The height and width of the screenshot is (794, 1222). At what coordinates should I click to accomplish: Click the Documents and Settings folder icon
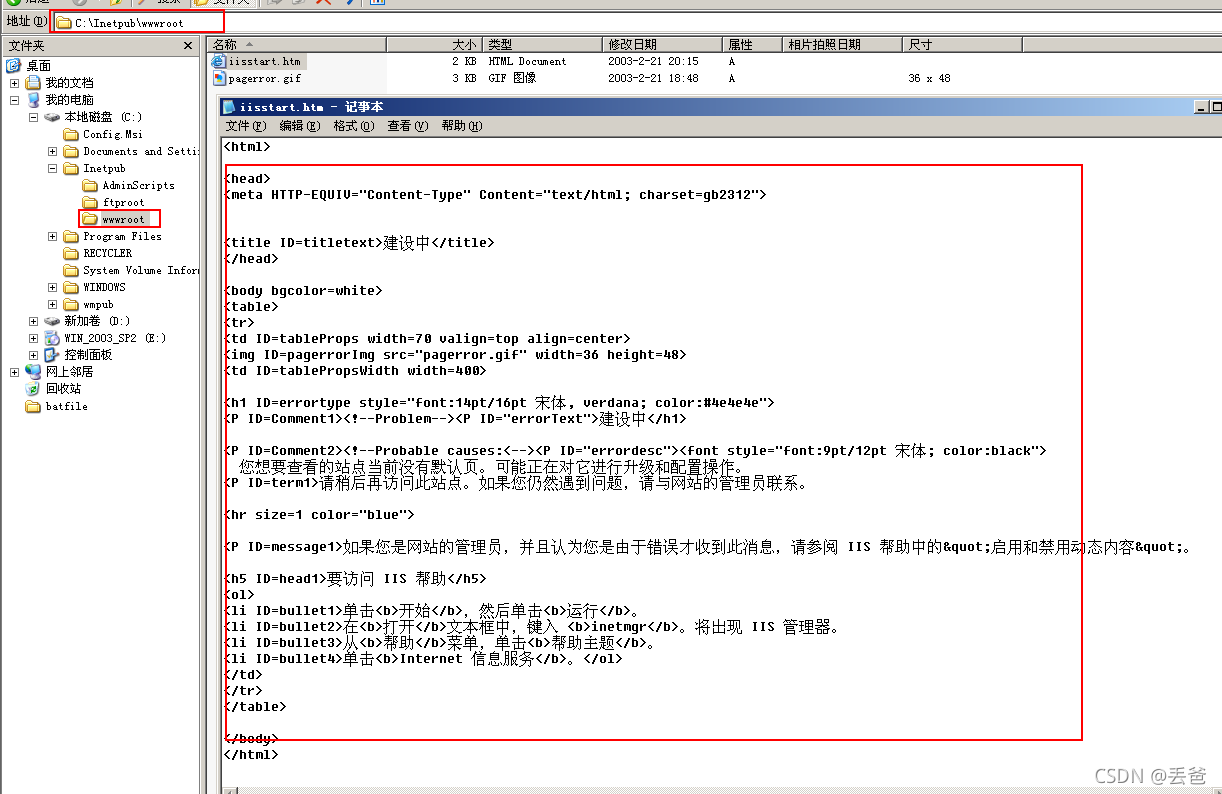tap(71, 151)
